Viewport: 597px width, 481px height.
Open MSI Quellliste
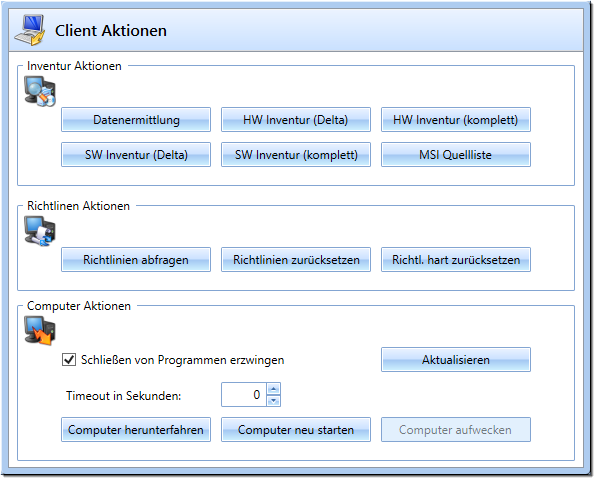coord(456,155)
